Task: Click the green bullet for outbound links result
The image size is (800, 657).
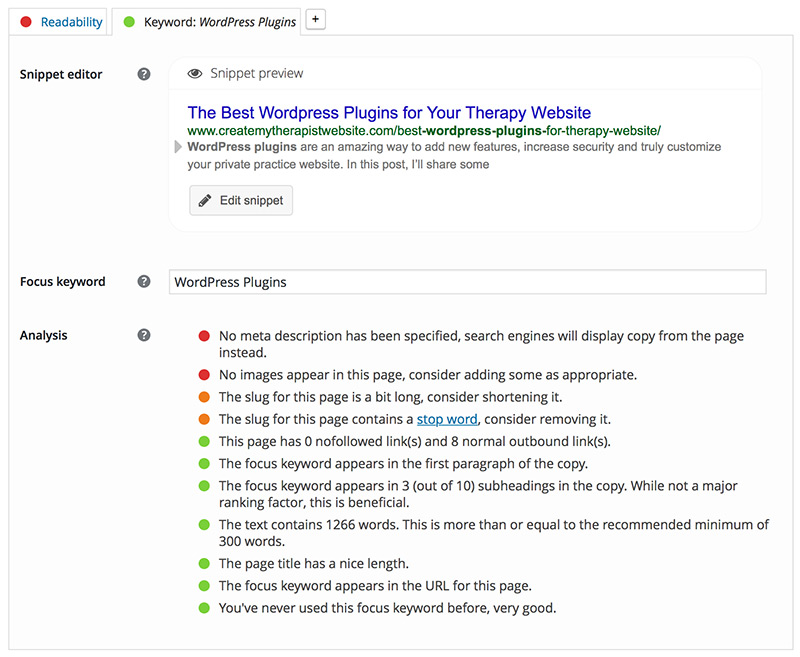Action: 204,441
